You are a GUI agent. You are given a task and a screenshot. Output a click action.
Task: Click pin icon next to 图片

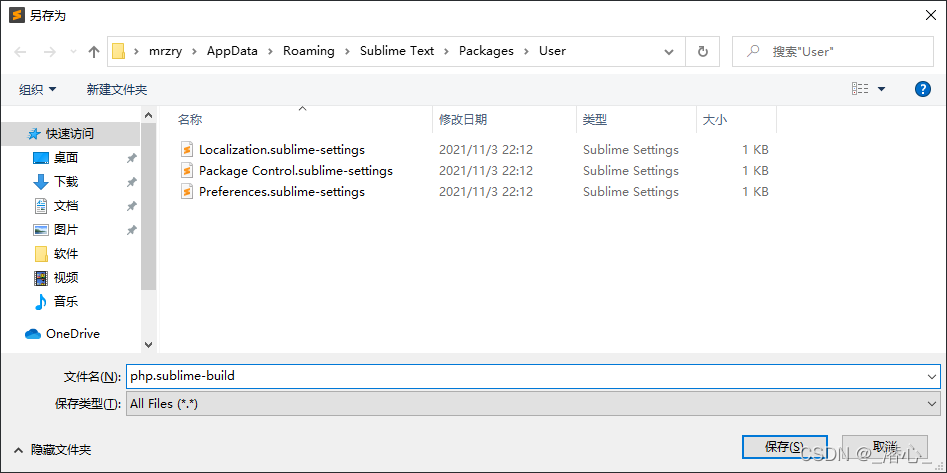pos(131,230)
